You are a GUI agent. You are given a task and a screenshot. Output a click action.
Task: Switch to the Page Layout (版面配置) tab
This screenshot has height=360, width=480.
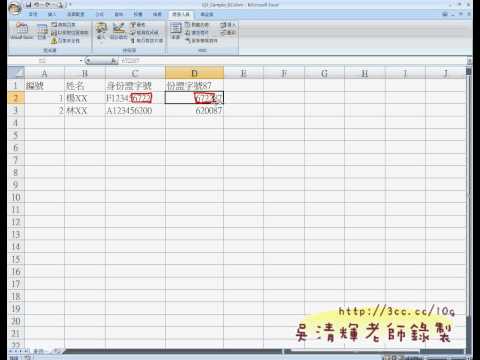pyautogui.click(x=76, y=14)
